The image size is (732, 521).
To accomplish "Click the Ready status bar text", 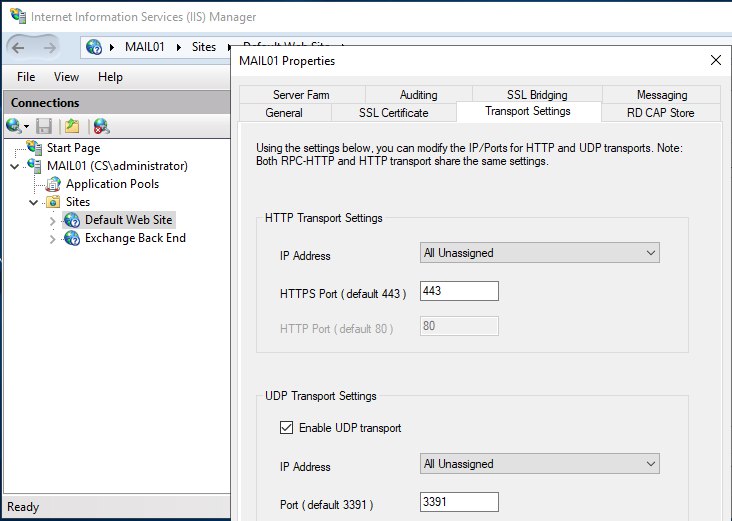I will coord(23,507).
